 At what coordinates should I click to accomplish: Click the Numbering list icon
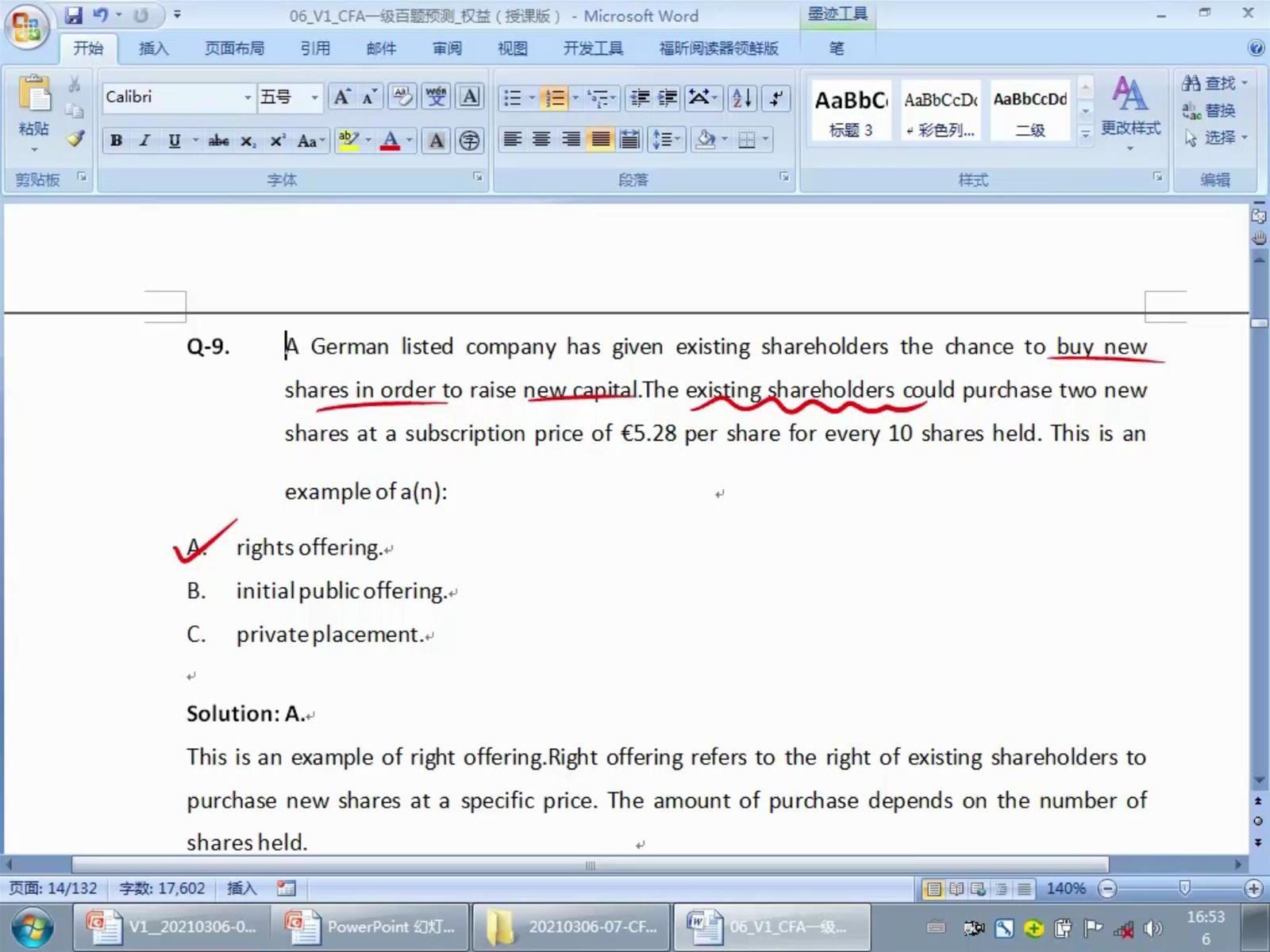click(554, 98)
